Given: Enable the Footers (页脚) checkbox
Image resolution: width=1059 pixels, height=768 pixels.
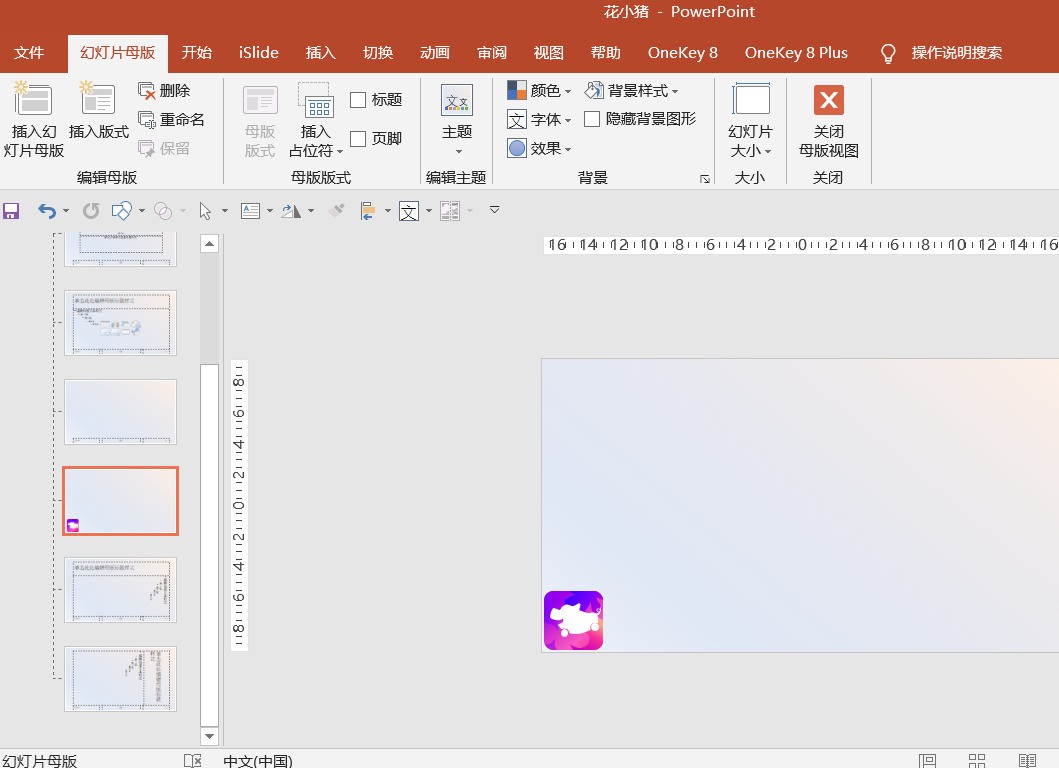Looking at the screenshot, I should coord(358,138).
